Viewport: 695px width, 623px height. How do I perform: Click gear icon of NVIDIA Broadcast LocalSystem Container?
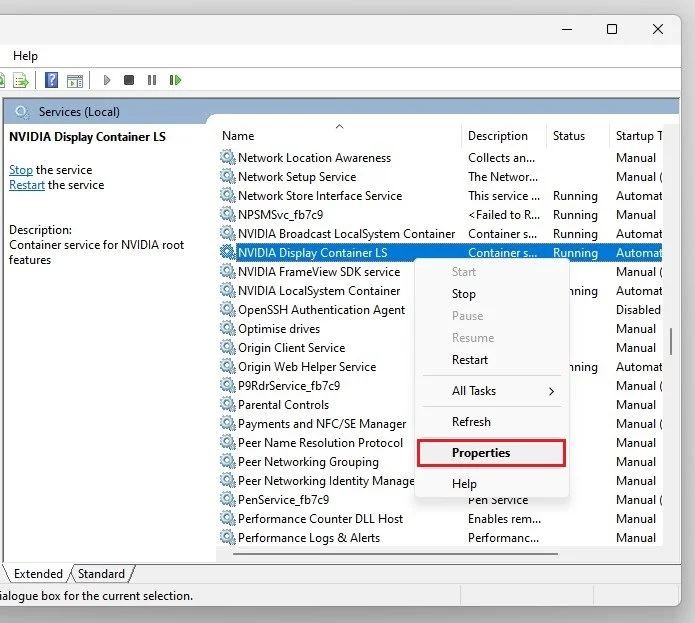(228, 234)
